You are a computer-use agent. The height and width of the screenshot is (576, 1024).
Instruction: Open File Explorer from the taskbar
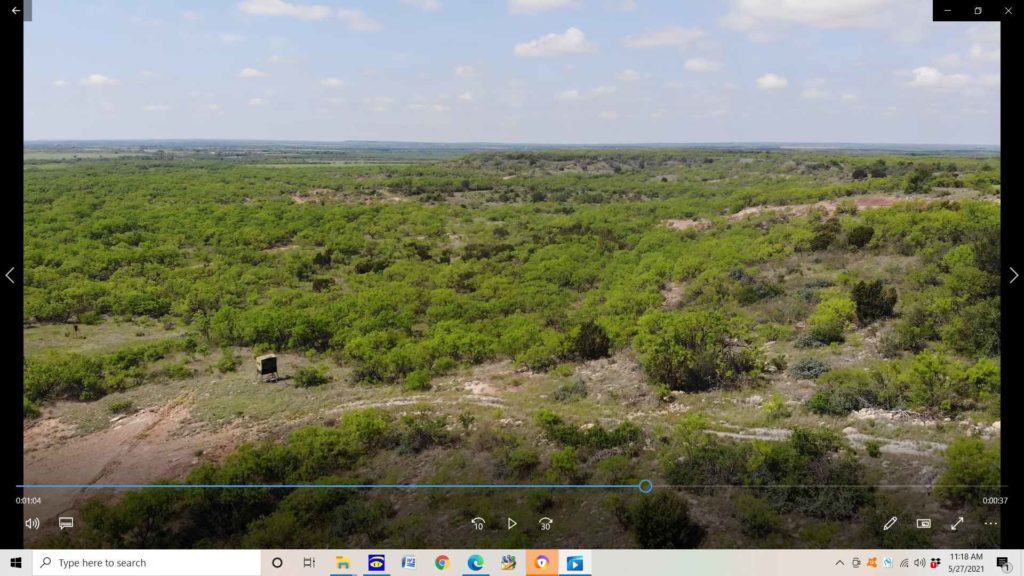point(343,562)
